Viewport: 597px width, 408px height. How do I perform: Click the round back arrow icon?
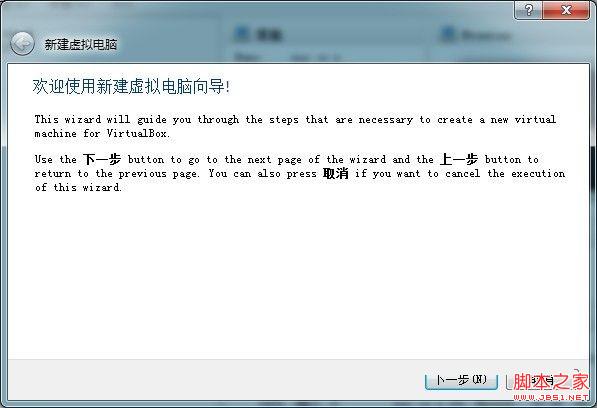[x=22, y=43]
